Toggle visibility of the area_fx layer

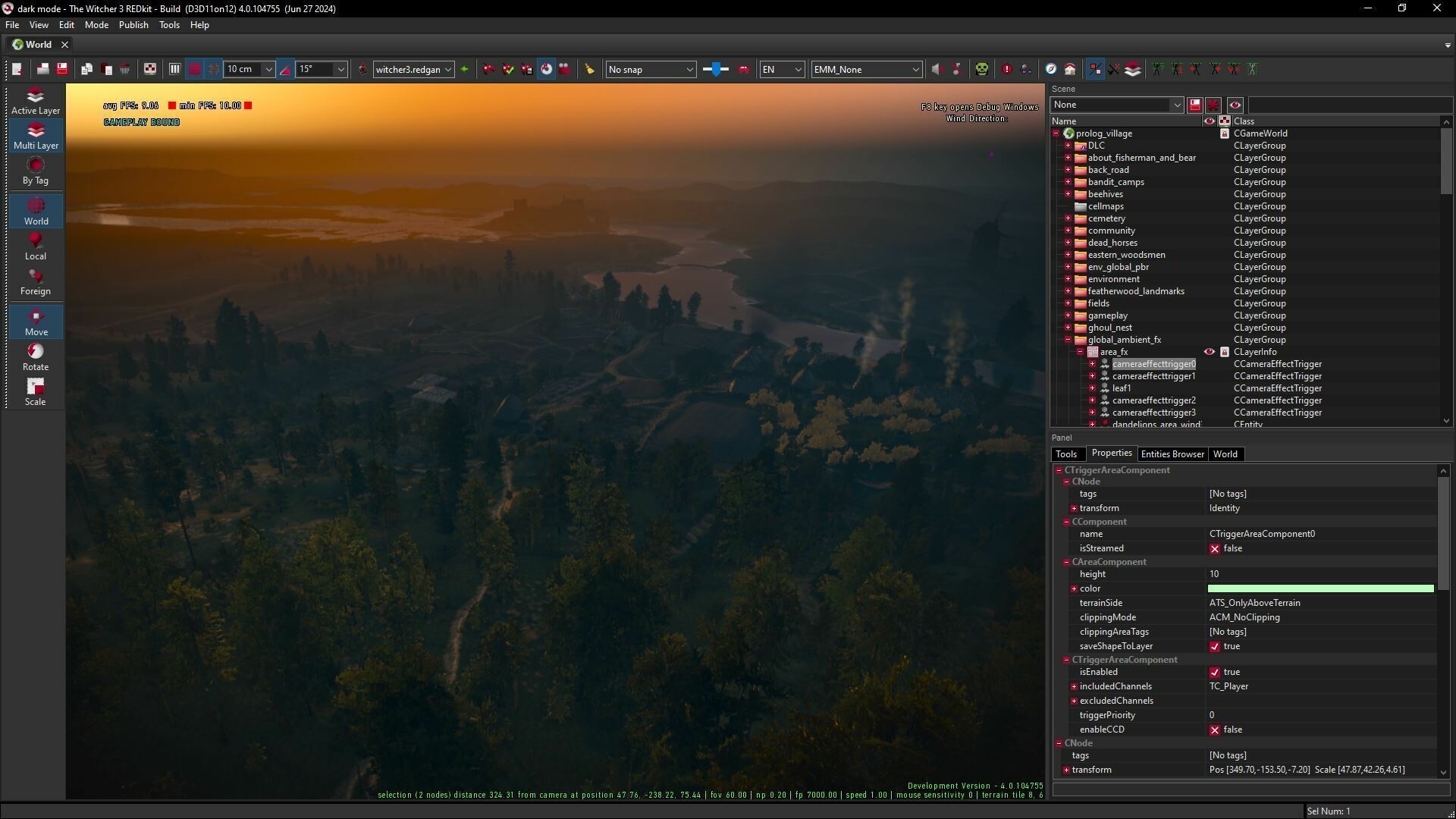tap(1210, 351)
